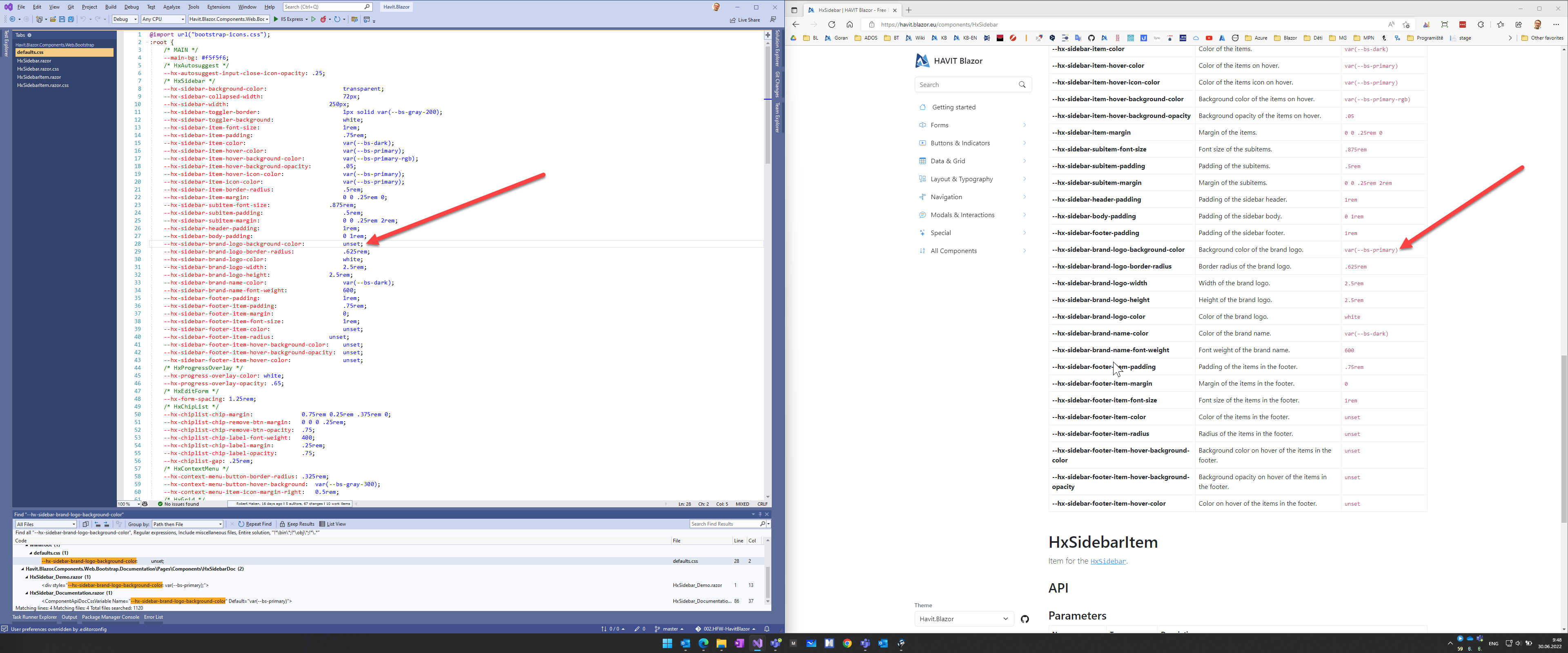Switch to the Error List tab
This screenshot has height=653, width=1568.
click(154, 617)
